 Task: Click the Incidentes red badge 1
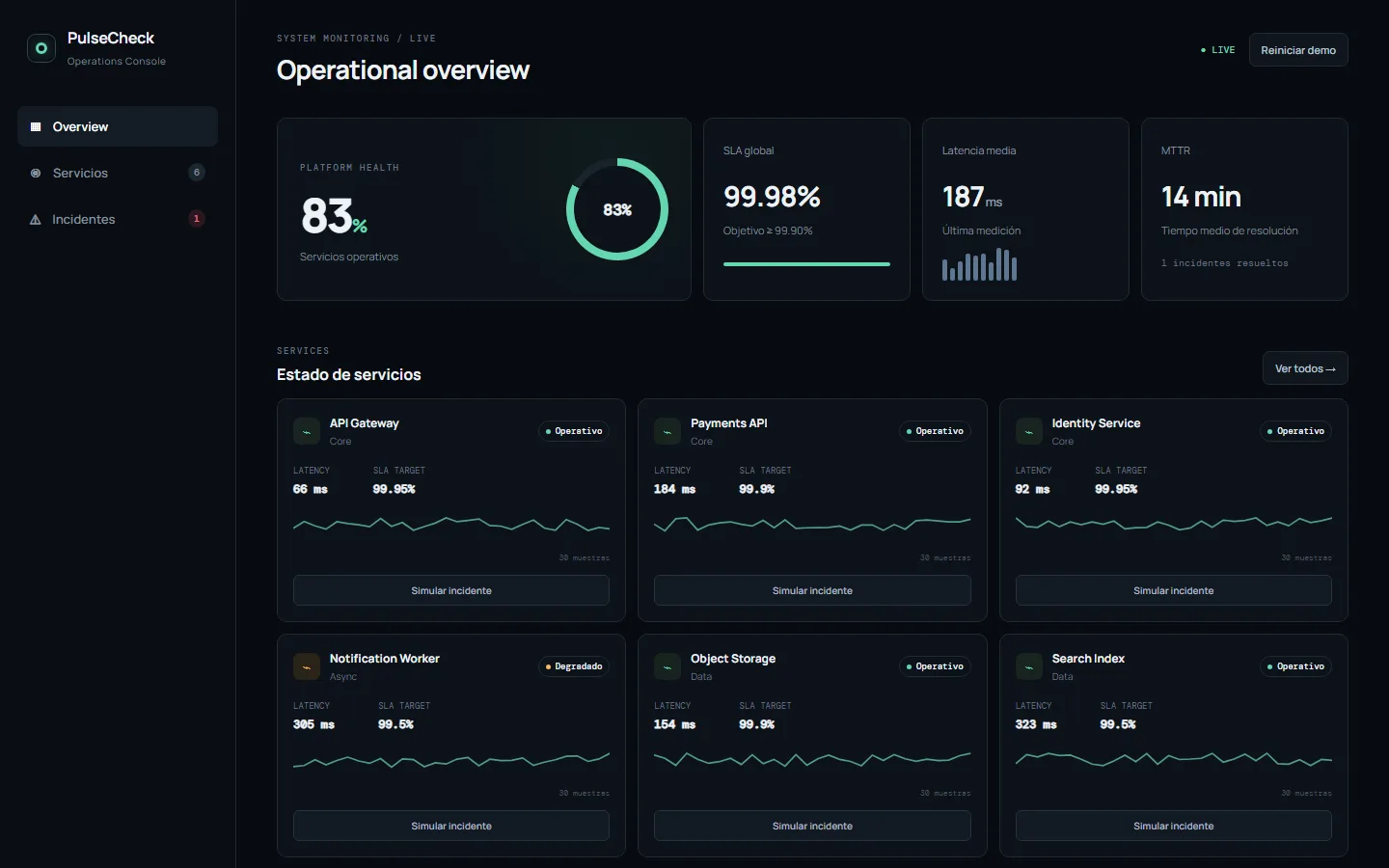point(197,219)
